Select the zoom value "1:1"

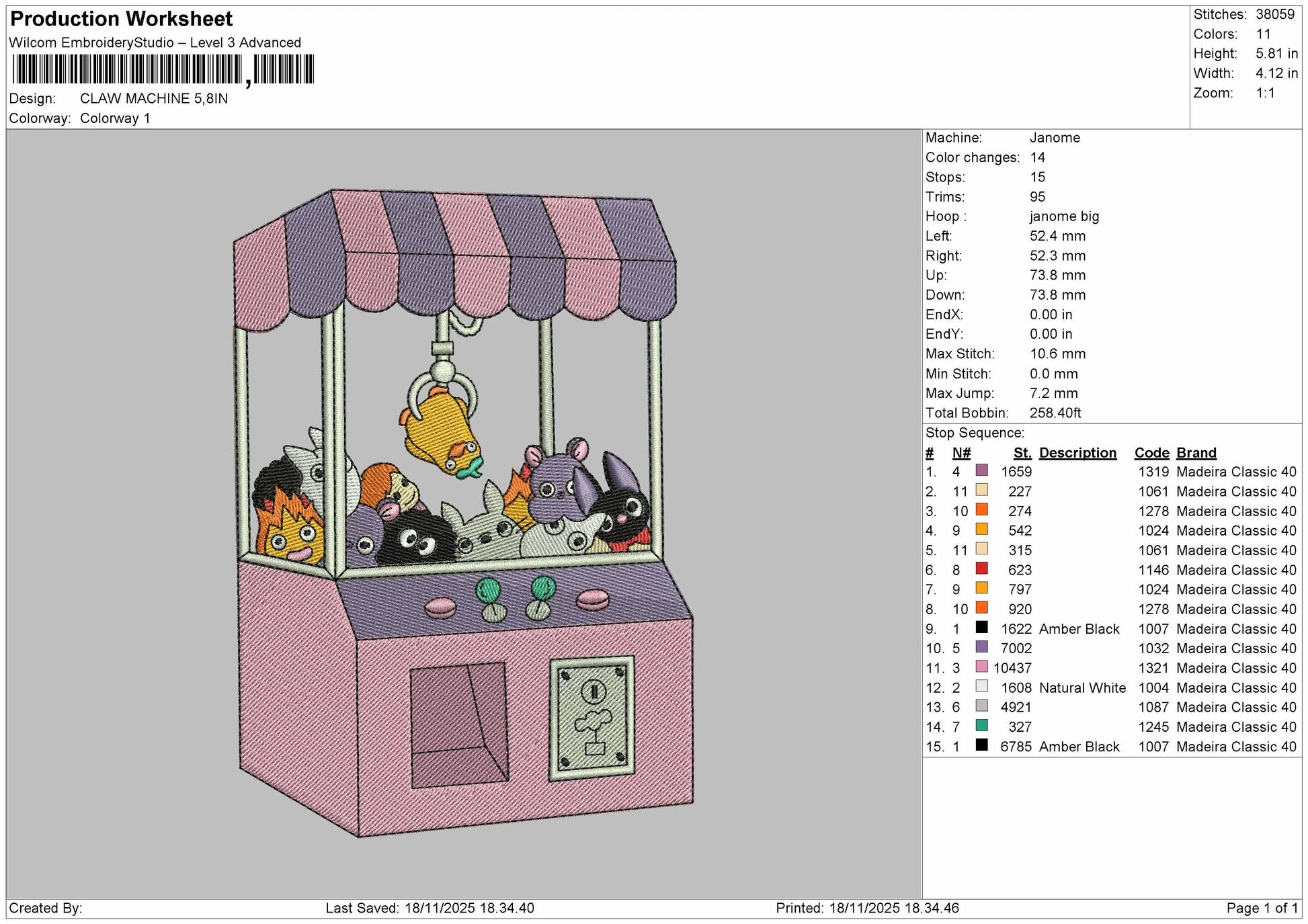coord(1266,93)
